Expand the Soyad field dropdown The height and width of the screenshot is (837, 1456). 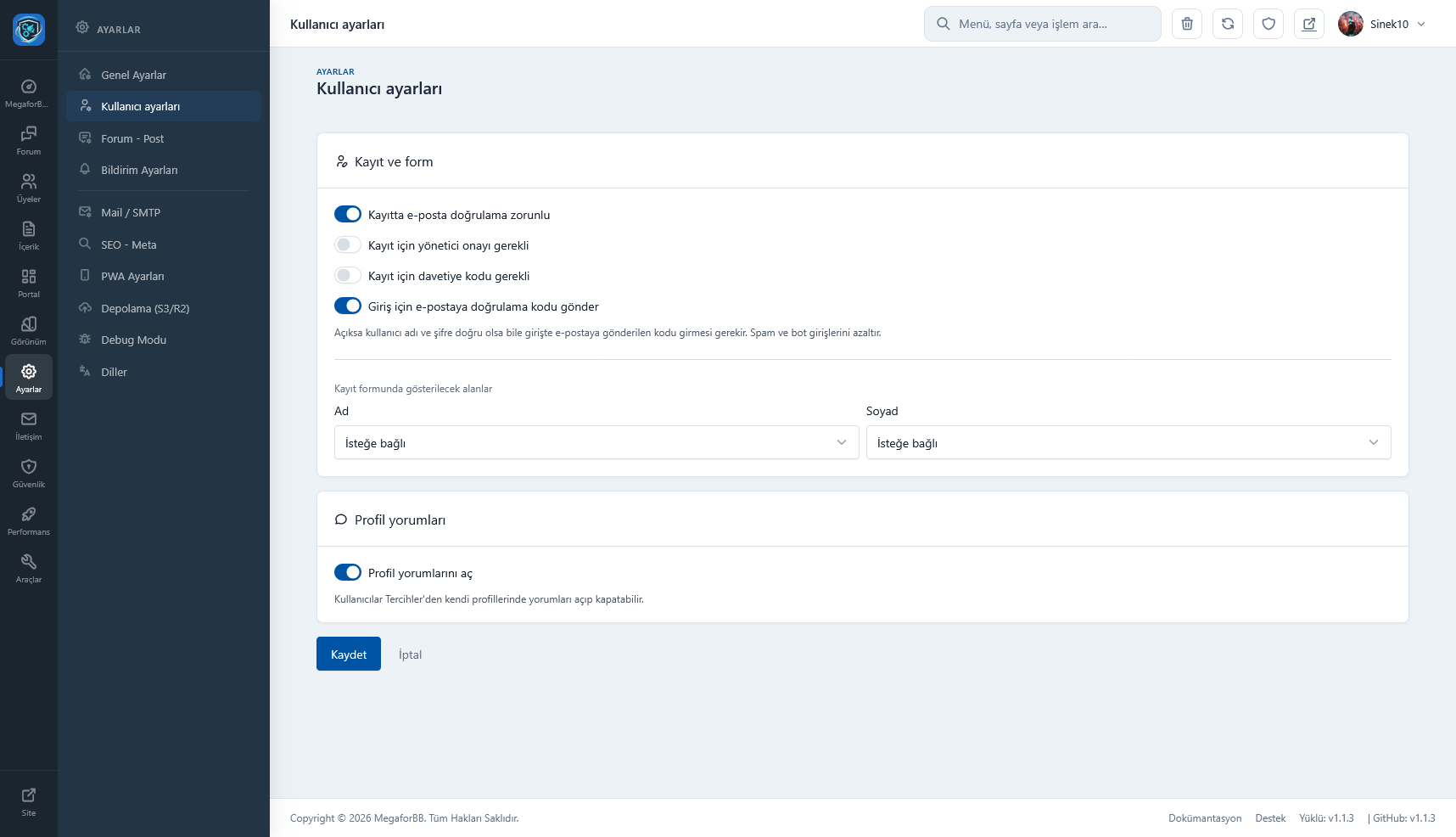pyautogui.click(x=1128, y=443)
